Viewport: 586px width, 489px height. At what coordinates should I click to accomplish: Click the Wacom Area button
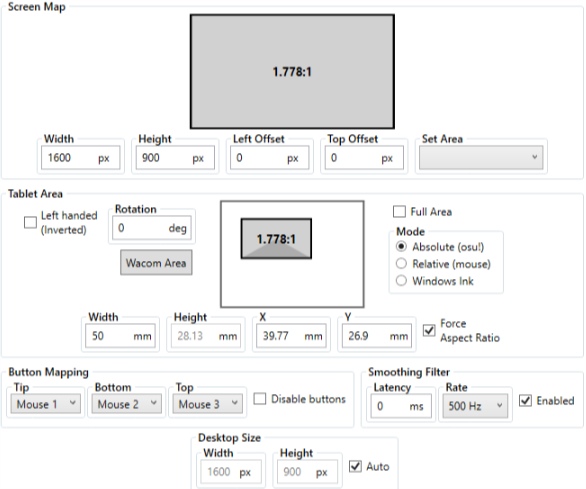pyautogui.click(x=156, y=263)
